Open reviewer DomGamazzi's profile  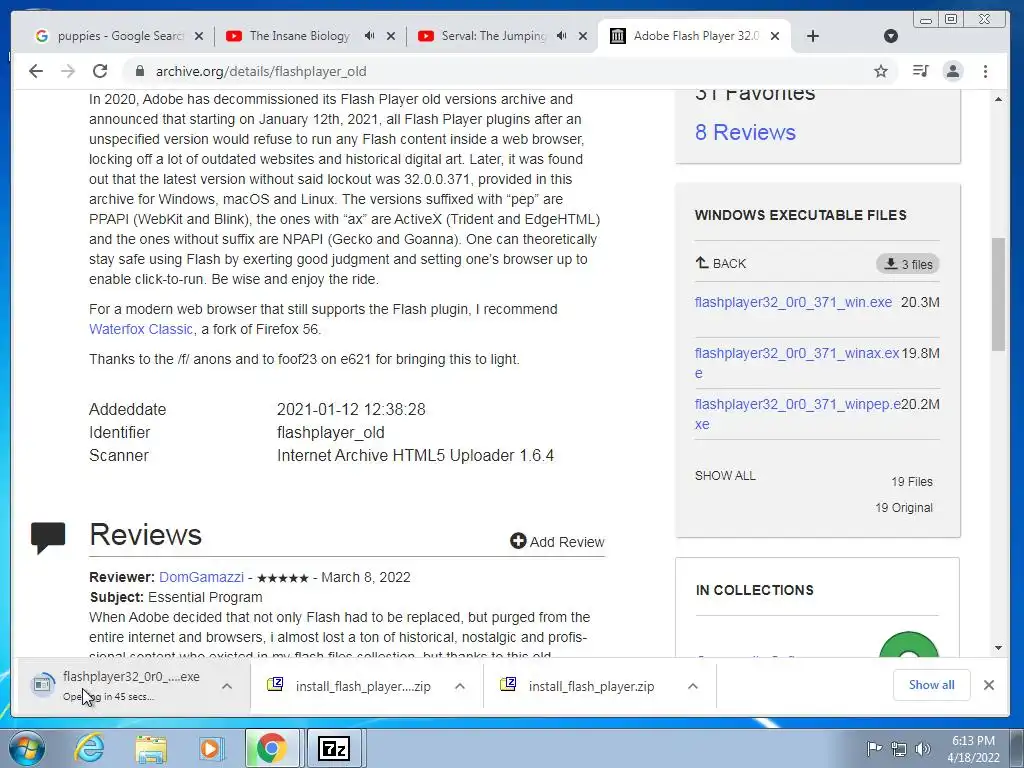click(201, 577)
